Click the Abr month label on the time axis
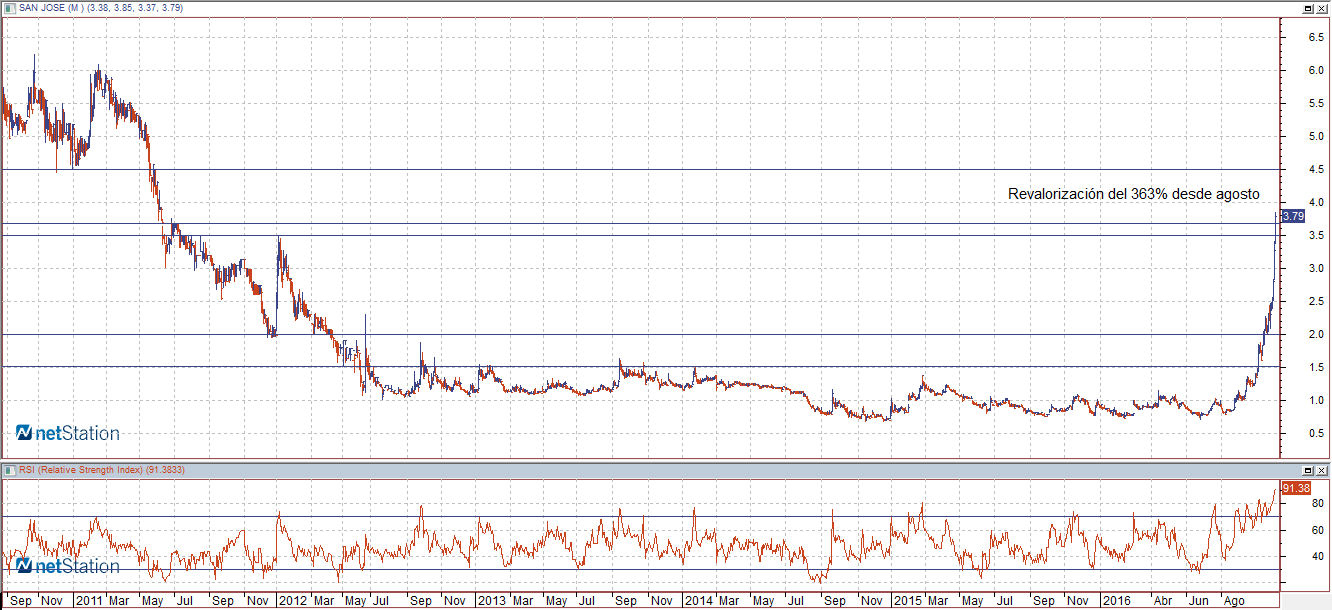The width and height of the screenshot is (1332, 610). coord(1163,601)
